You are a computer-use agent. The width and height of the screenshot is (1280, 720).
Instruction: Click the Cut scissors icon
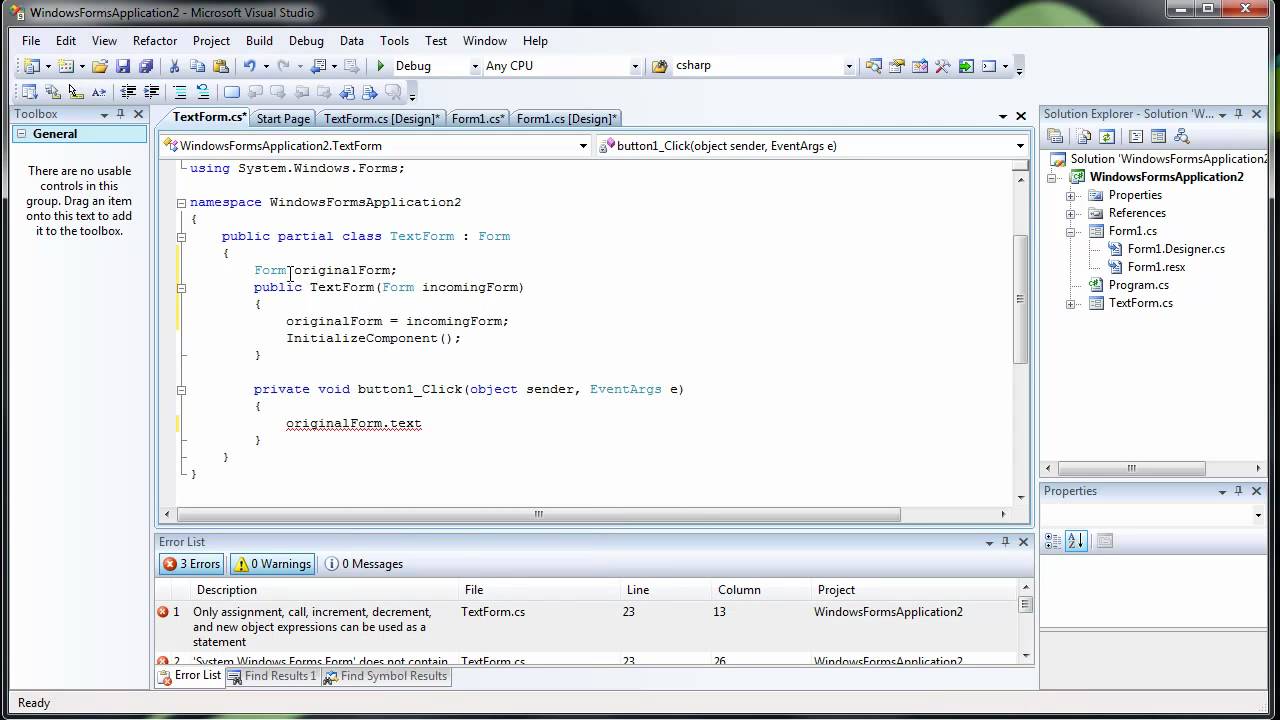(x=174, y=66)
